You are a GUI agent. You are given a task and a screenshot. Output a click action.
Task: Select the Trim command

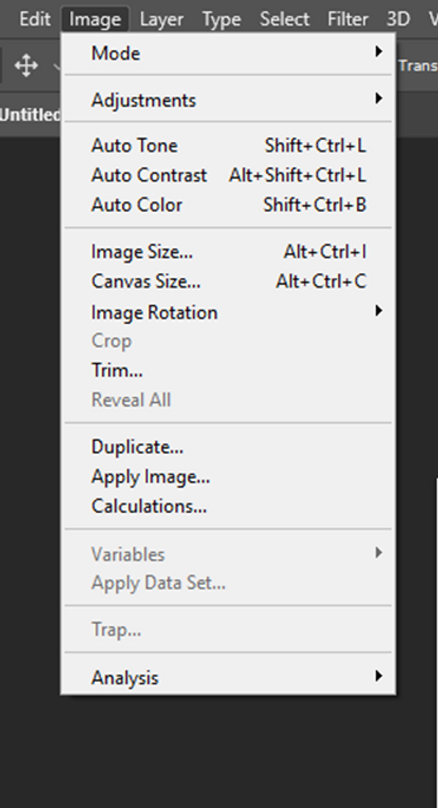tap(228, 370)
